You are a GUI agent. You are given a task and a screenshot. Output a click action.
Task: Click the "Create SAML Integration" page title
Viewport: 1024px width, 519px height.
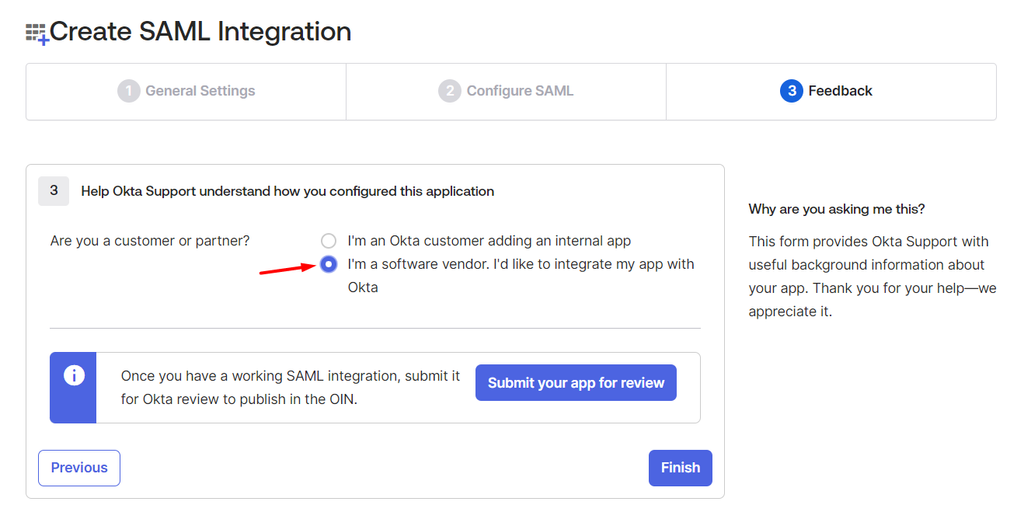(x=200, y=31)
